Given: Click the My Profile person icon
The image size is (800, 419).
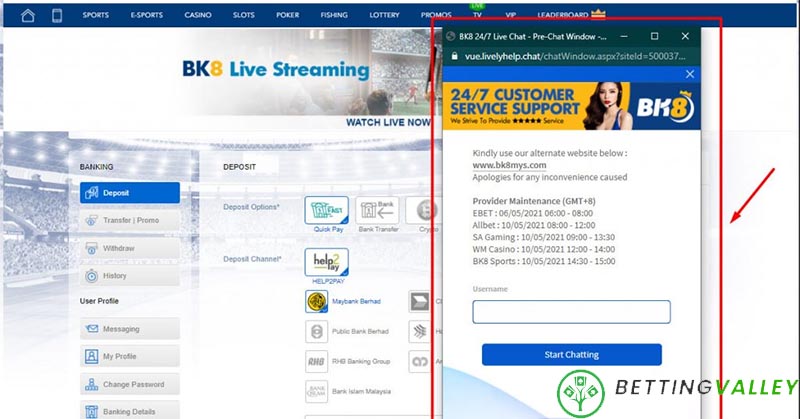Looking at the screenshot, I should click(92, 356).
